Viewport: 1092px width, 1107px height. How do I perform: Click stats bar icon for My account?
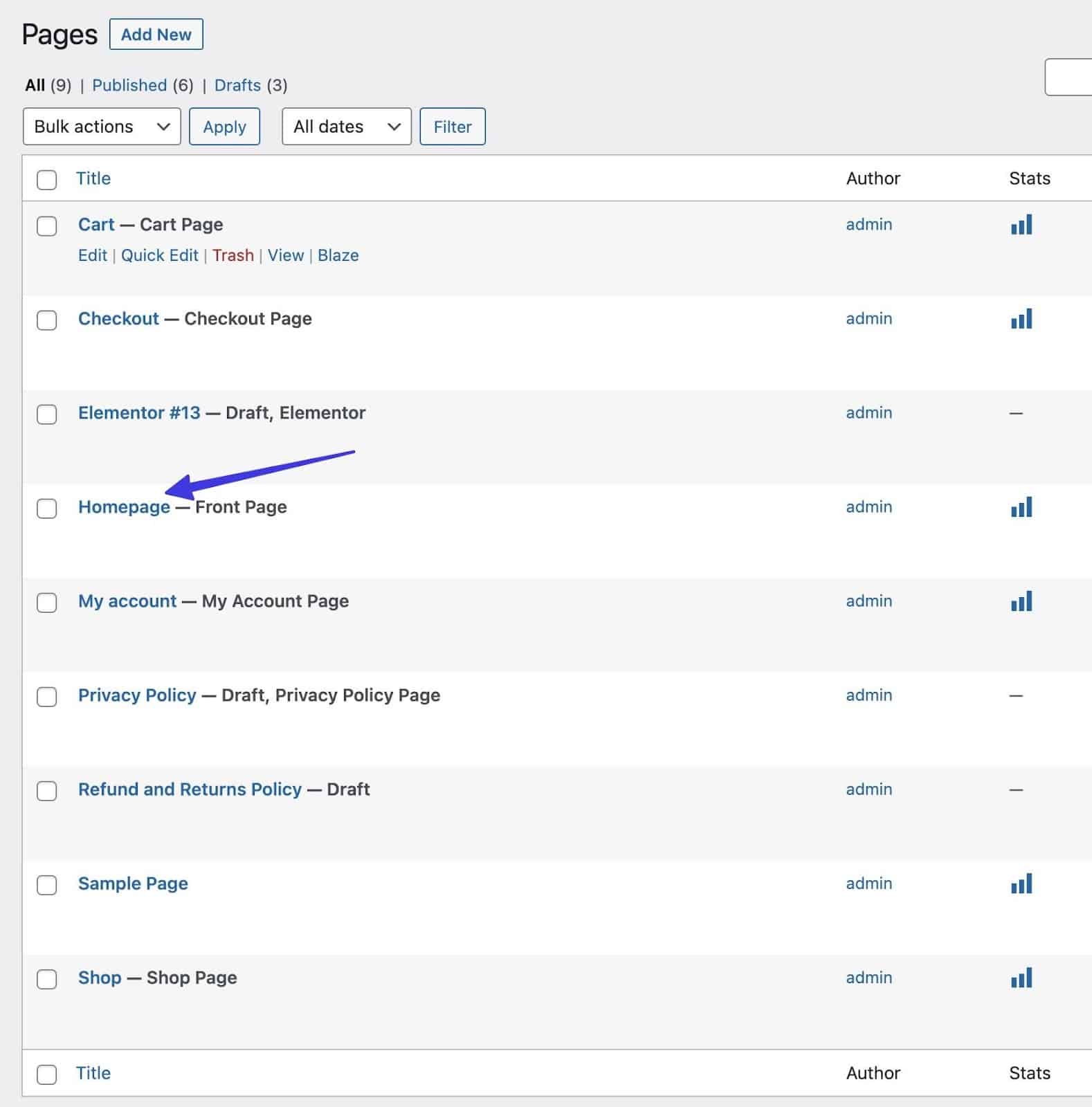[1021, 601]
